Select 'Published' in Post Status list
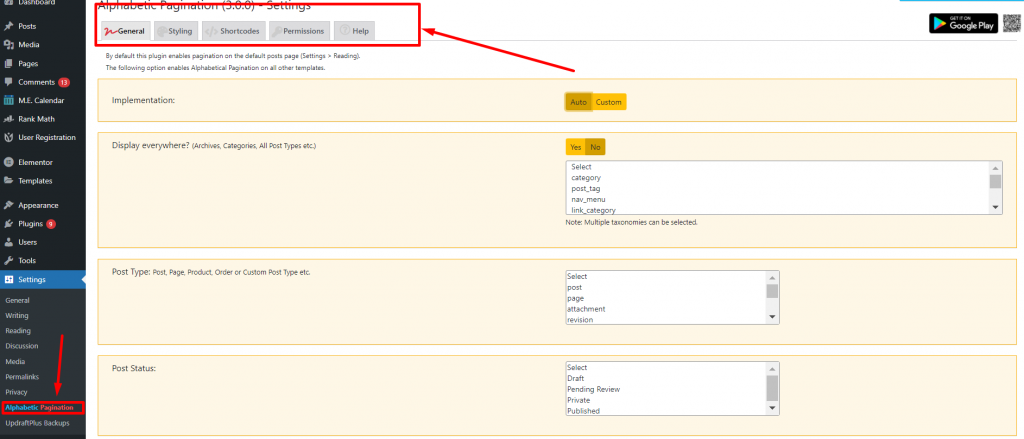 point(582,411)
